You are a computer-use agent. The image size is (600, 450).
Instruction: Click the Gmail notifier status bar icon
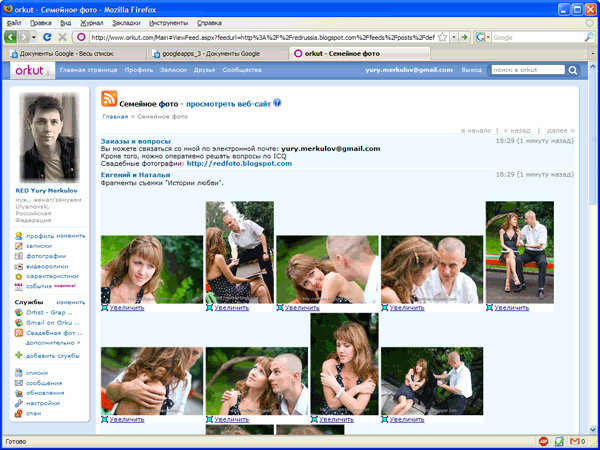click(577, 442)
